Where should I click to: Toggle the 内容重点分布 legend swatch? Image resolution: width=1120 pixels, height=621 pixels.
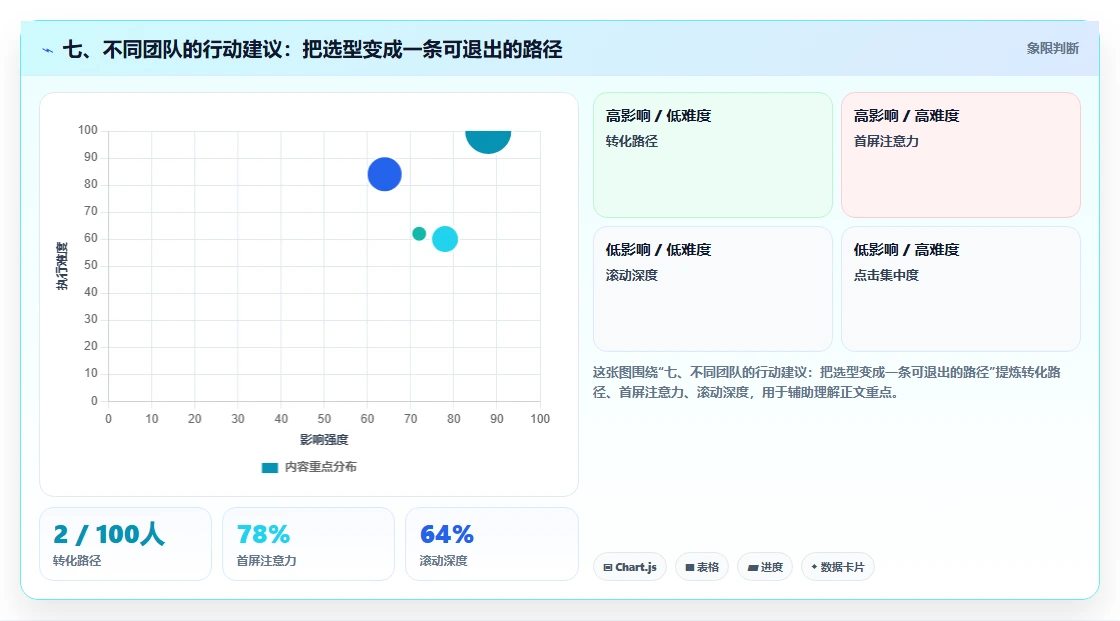click(x=269, y=467)
